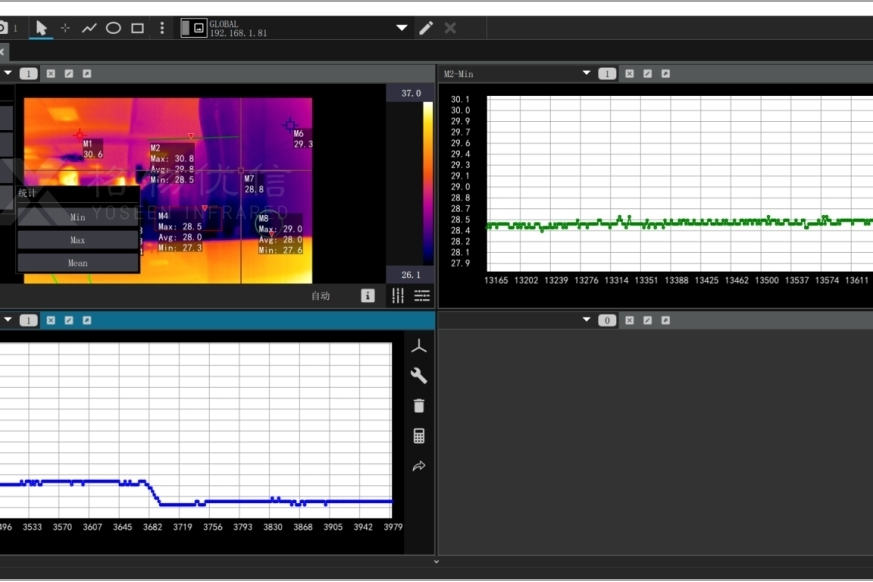Select the arrow pointer tool
This screenshot has width=873, height=582.
[x=41, y=28]
